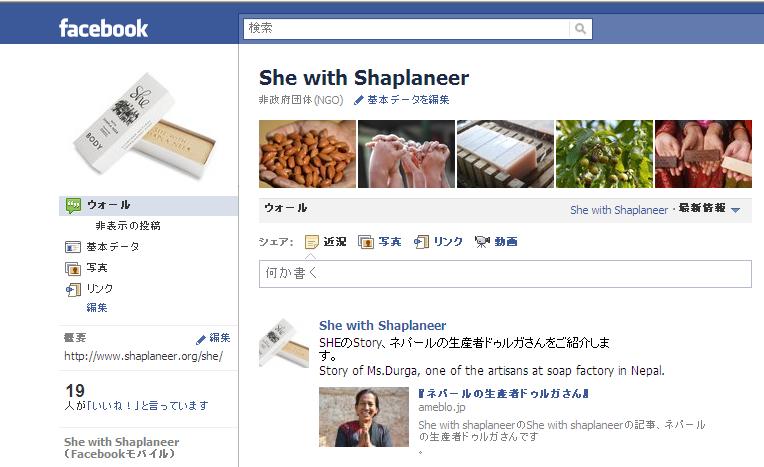Choose リンク link share icon
The image size is (764, 467).
(x=421, y=241)
